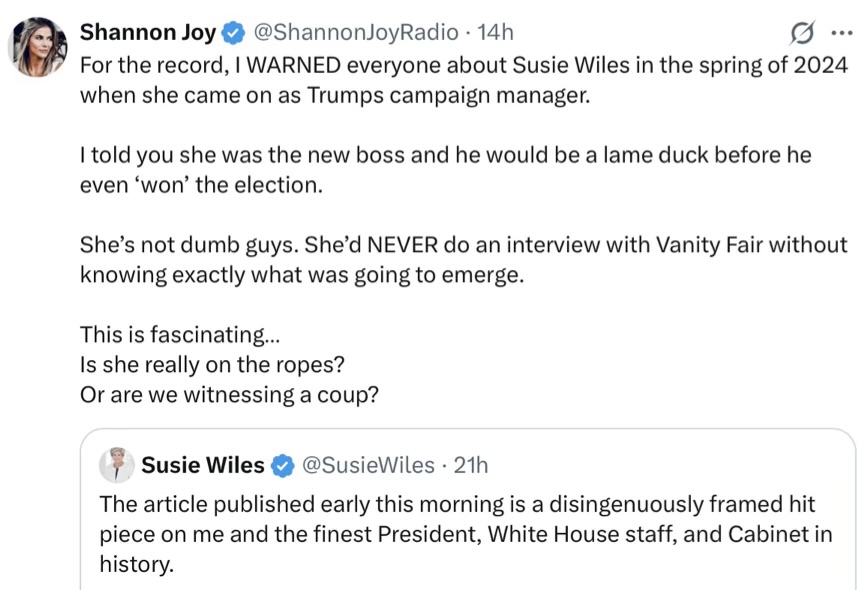Click the @SusieWiles handle
Viewport: 858px width, 590px height.
(x=368, y=465)
